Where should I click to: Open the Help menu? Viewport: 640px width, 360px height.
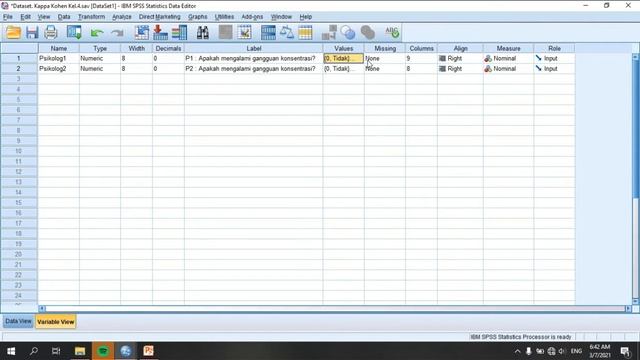click(306, 17)
